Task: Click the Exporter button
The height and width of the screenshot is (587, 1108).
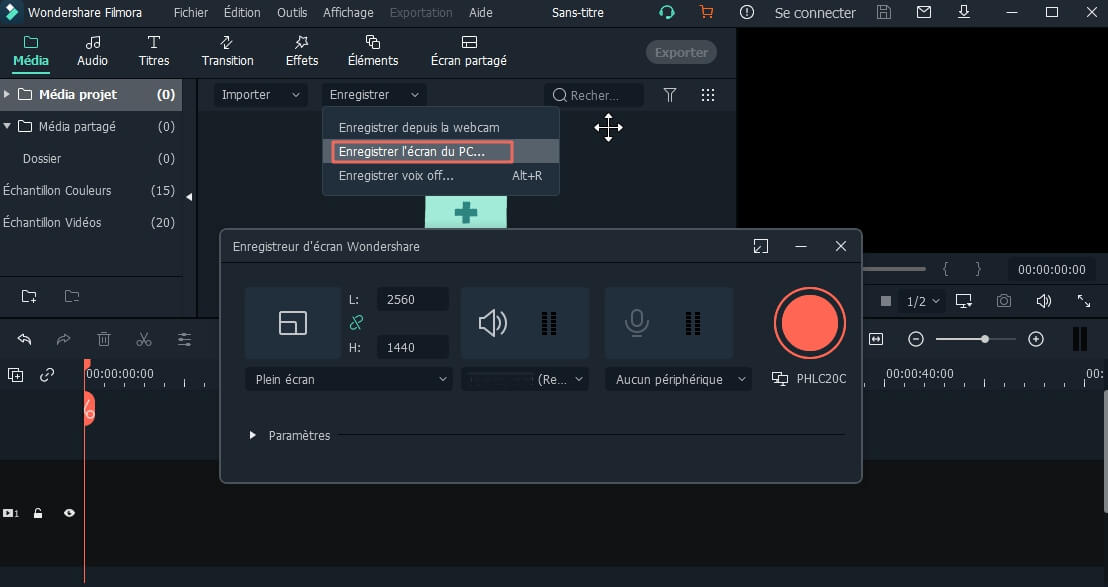Action: (681, 52)
